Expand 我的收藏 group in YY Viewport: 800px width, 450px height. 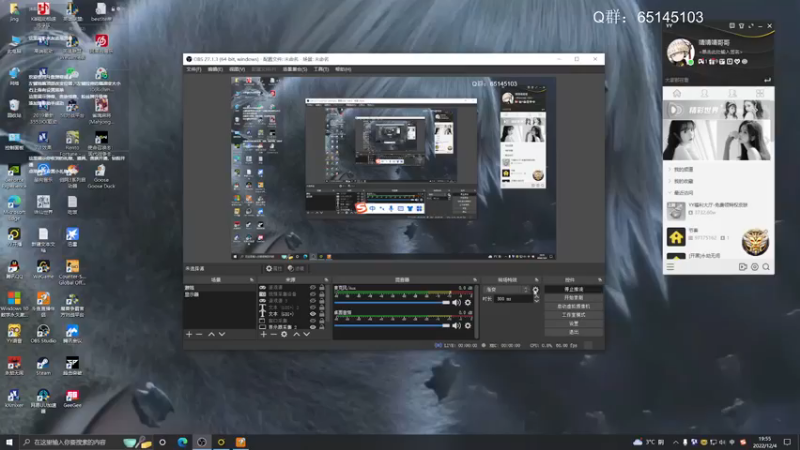pos(670,181)
